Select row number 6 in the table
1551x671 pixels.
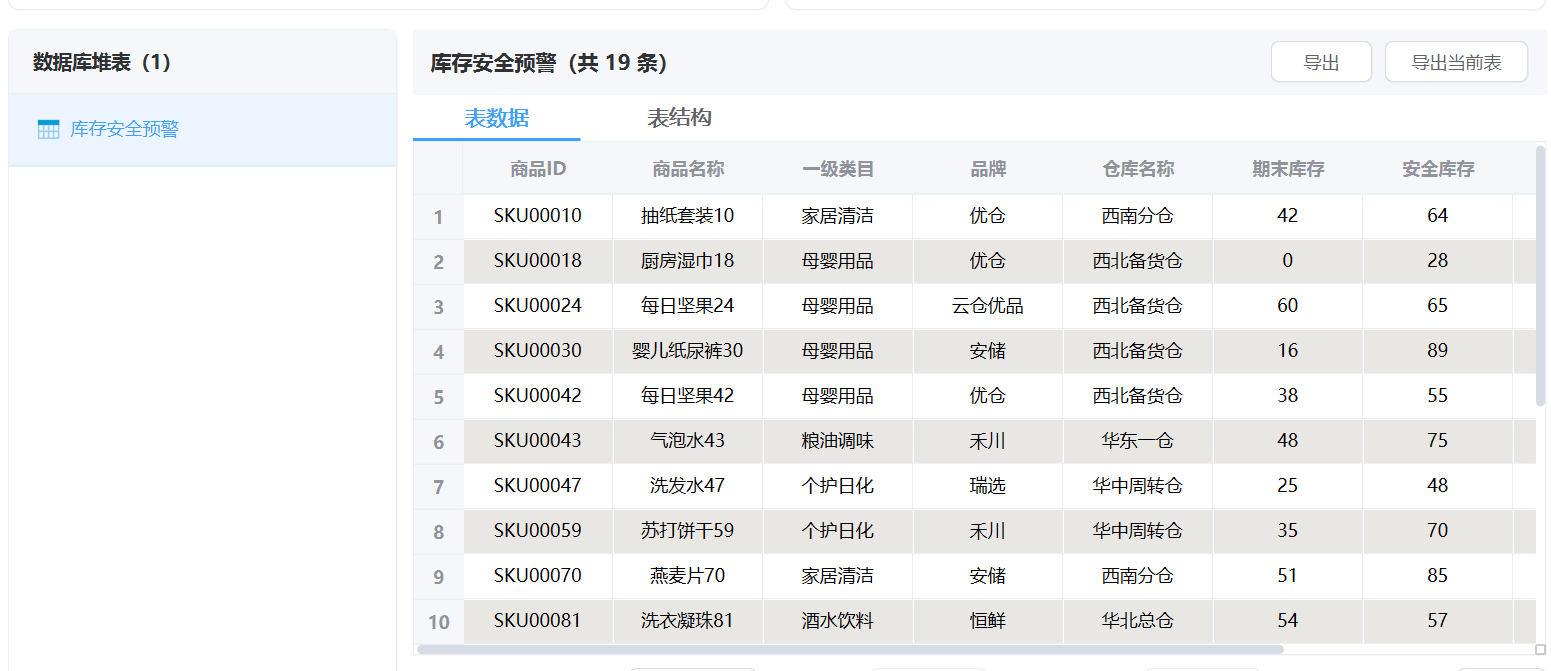(x=438, y=442)
